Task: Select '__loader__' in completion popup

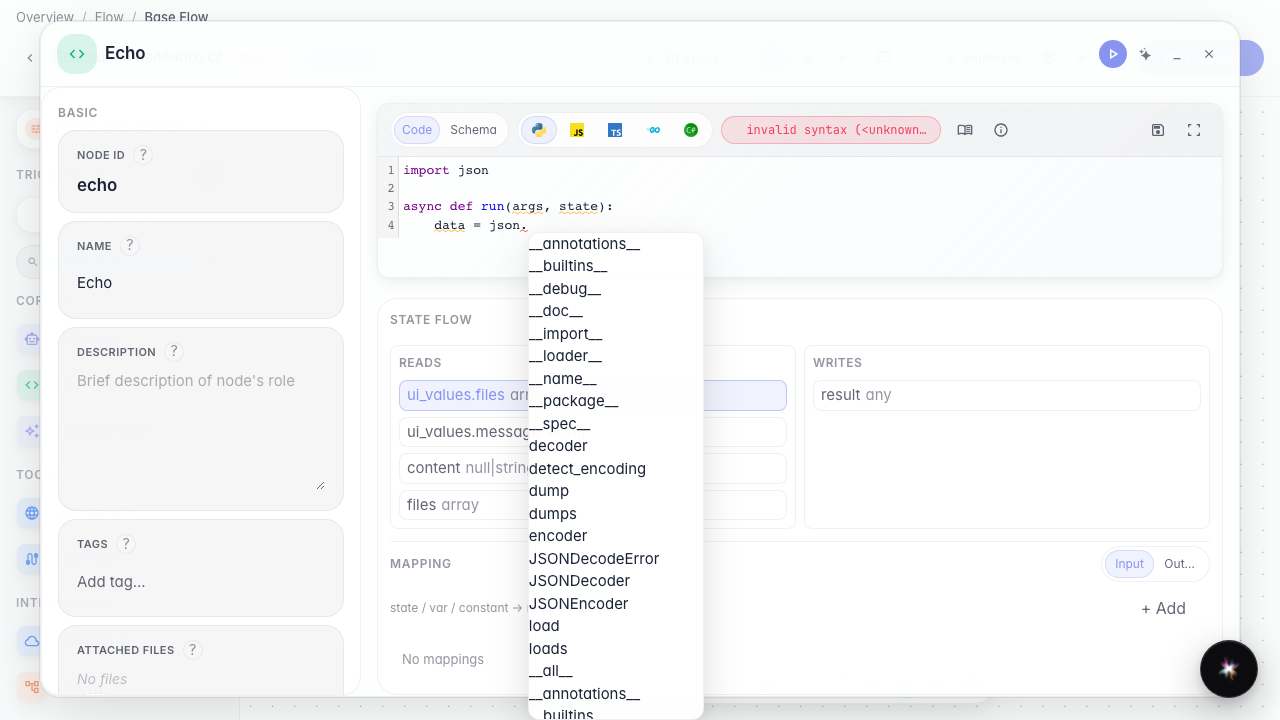Action: (x=615, y=356)
